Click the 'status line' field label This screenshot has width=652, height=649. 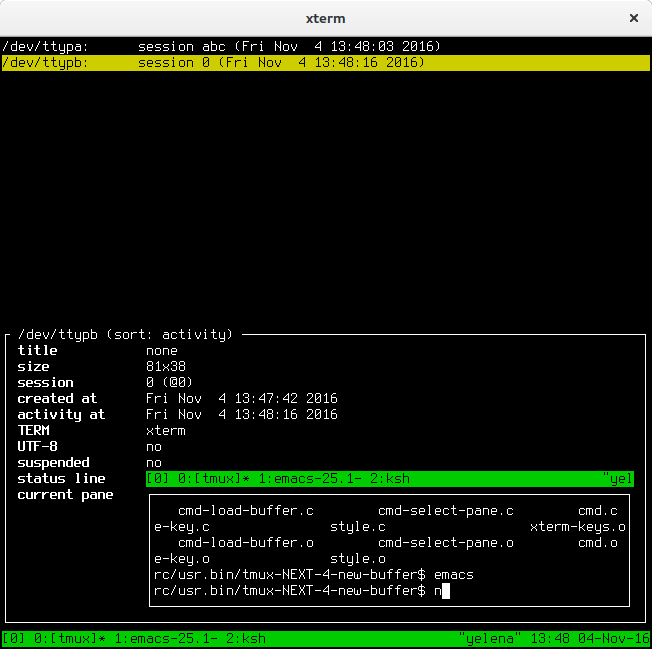pyautogui.click(x=61, y=479)
